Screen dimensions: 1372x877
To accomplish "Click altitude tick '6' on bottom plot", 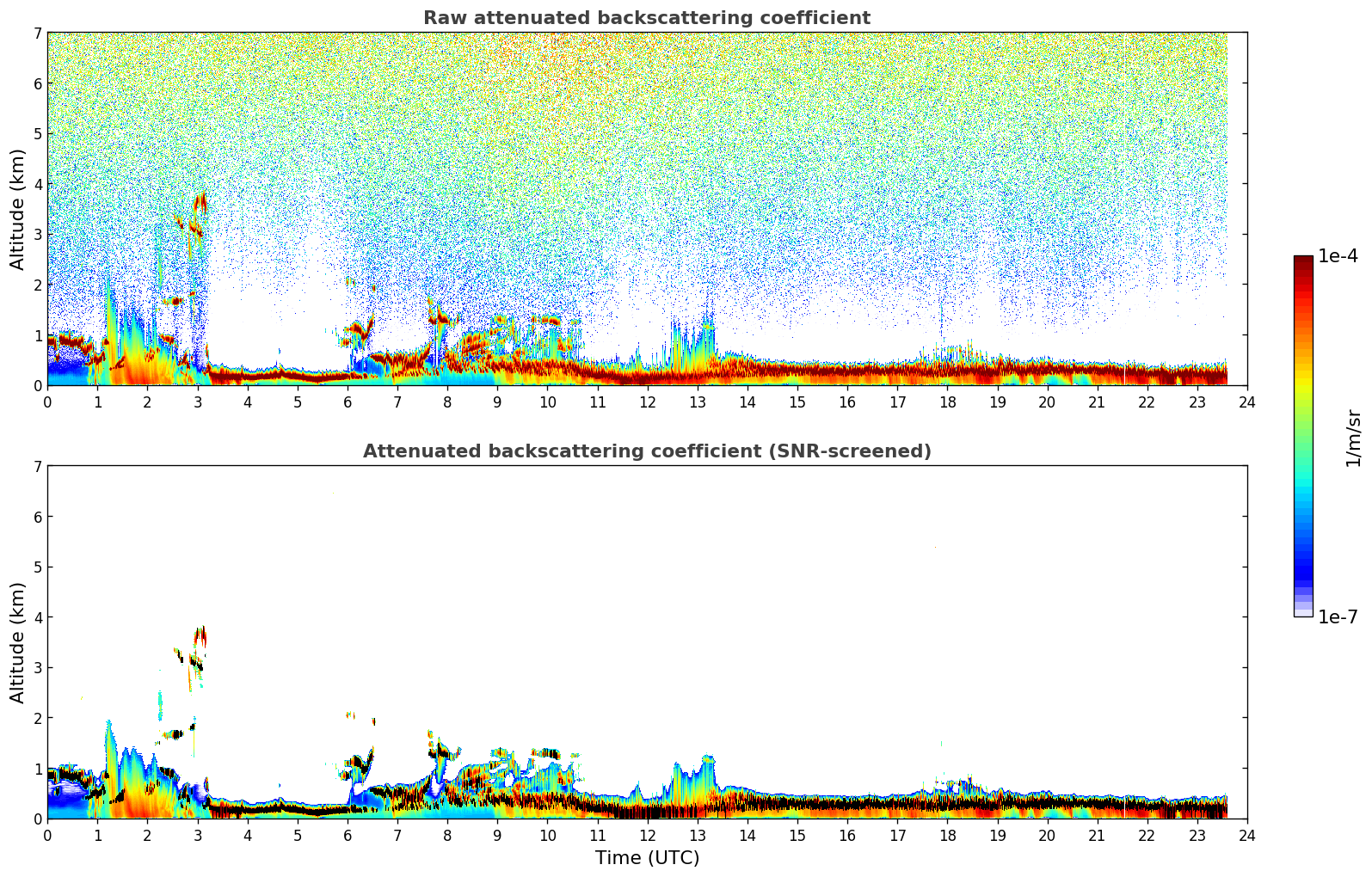I will click(x=38, y=517).
